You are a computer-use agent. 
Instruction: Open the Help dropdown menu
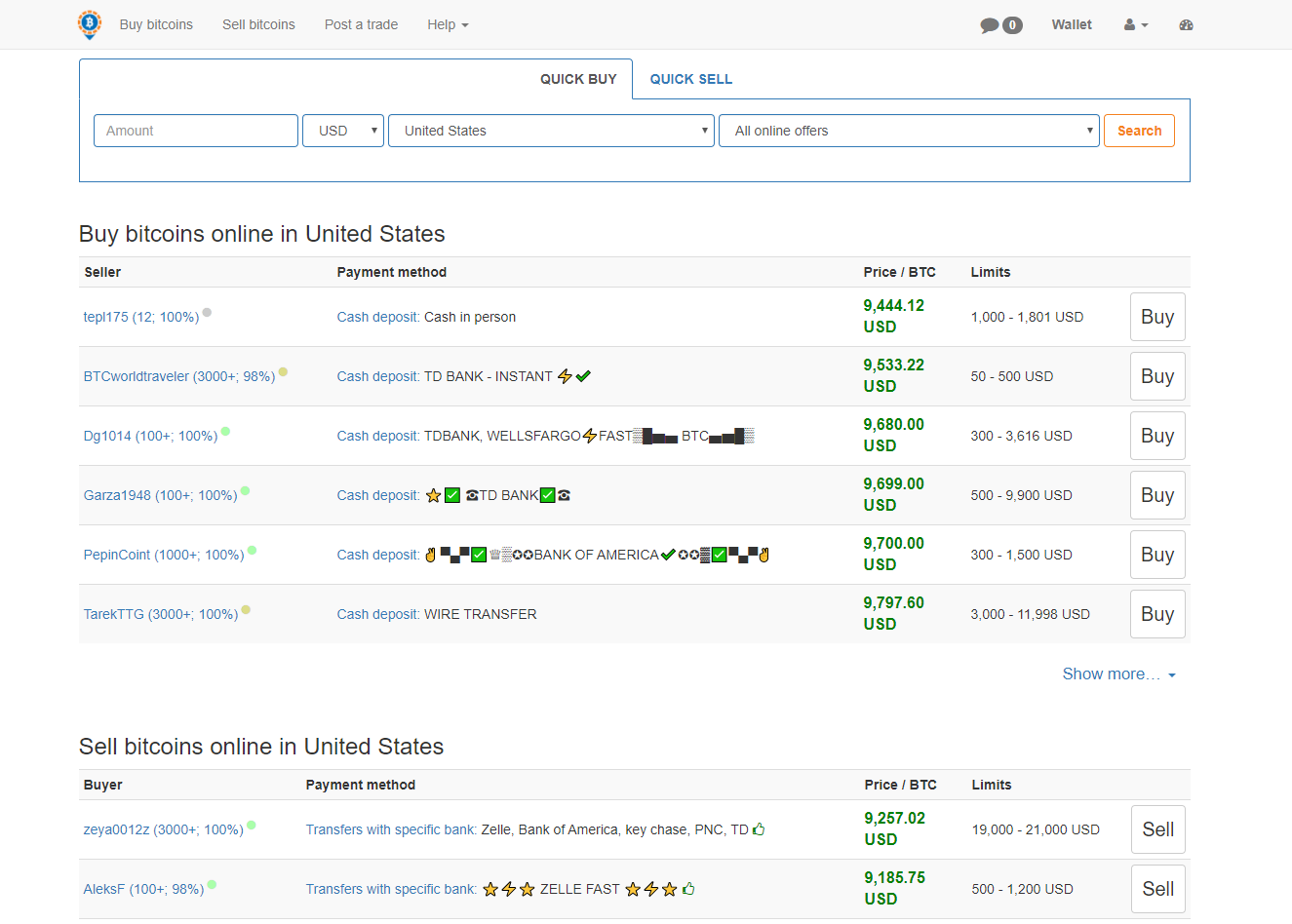(x=448, y=24)
